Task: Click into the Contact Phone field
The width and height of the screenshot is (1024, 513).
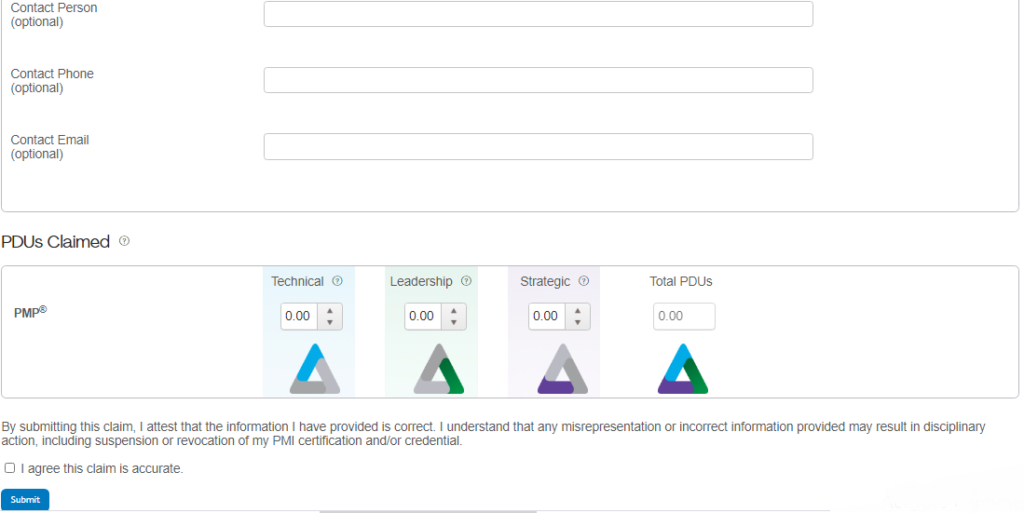Action: pyautogui.click(x=538, y=80)
